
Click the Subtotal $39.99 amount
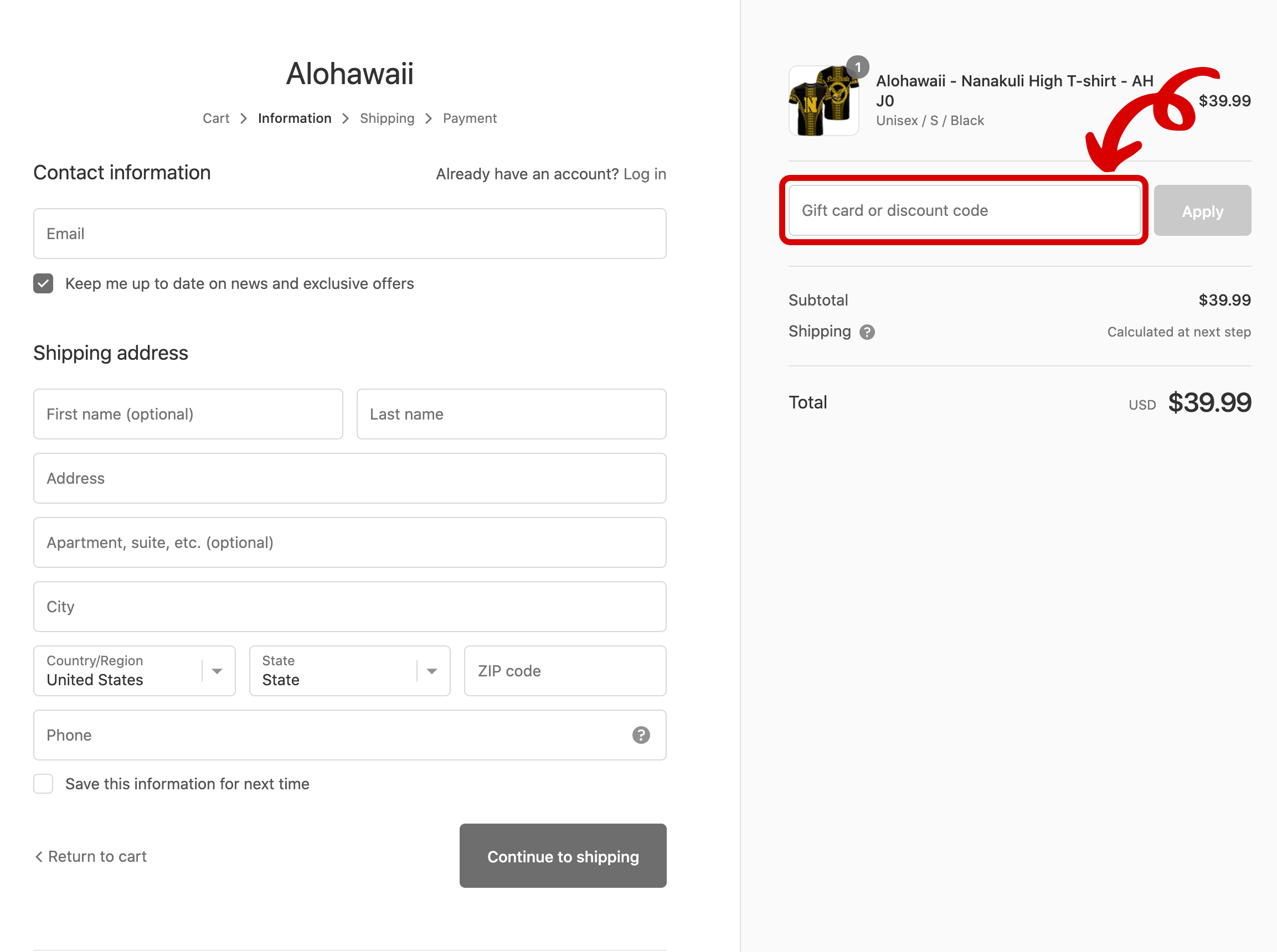1224,300
